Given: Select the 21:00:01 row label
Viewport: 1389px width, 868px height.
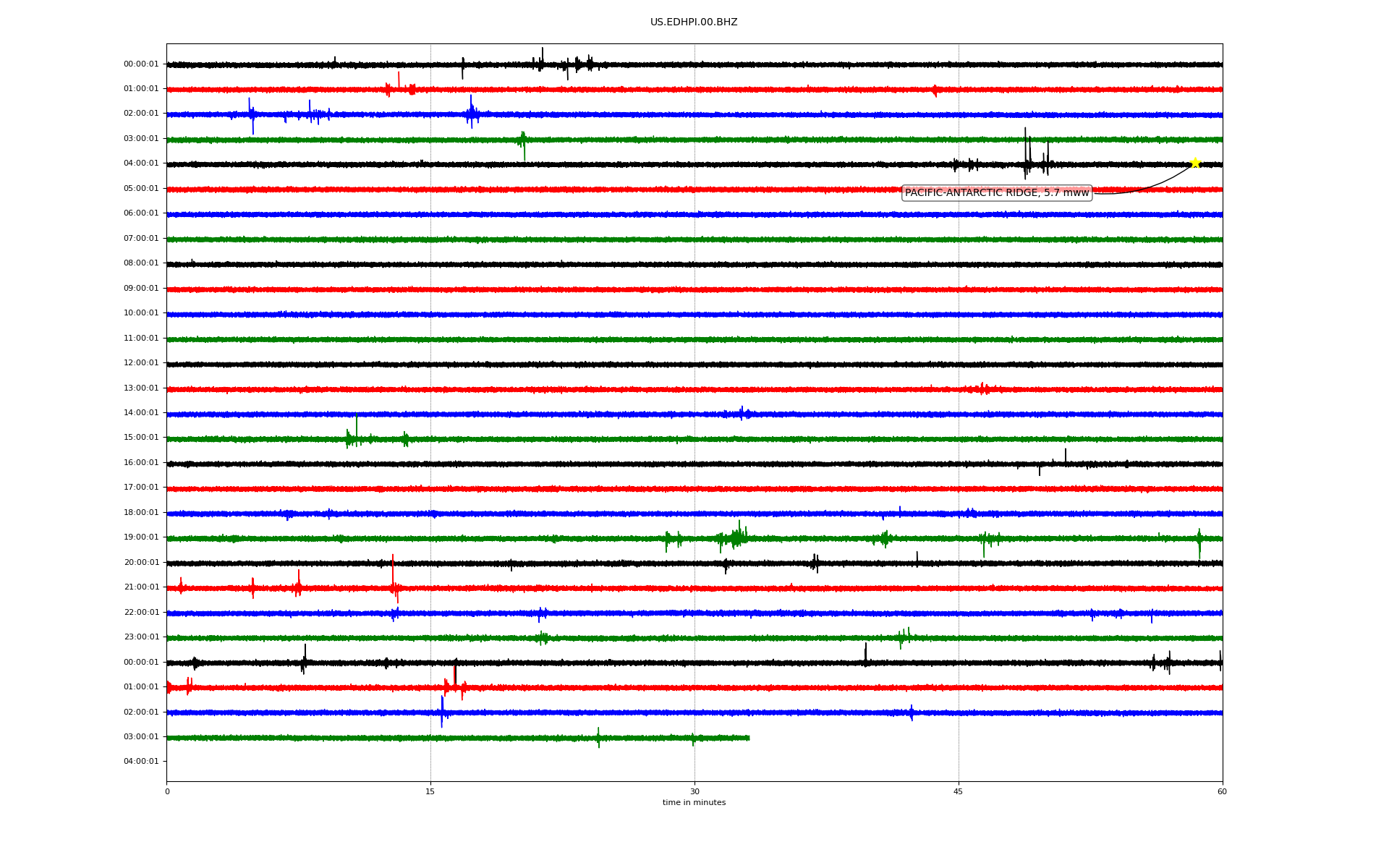Looking at the screenshot, I should coord(141,587).
